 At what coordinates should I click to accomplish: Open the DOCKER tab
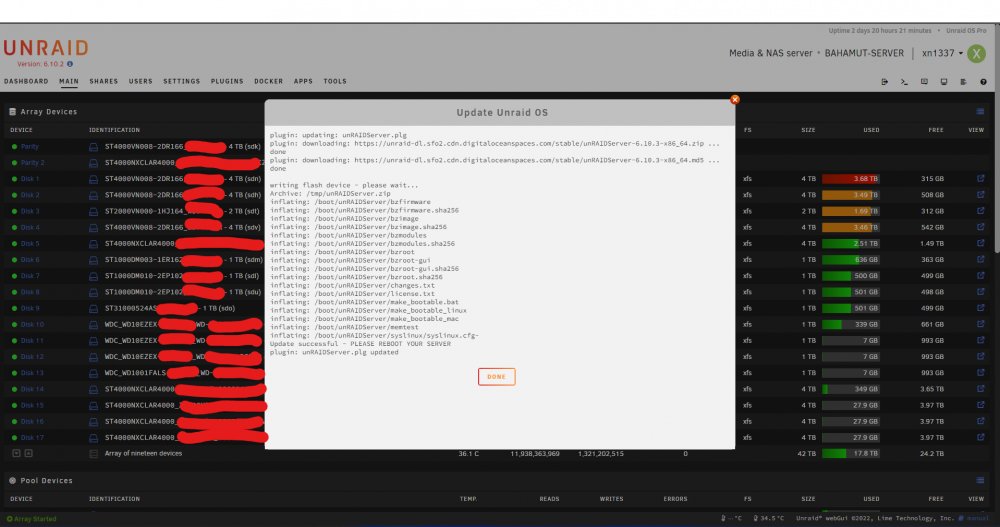268,82
